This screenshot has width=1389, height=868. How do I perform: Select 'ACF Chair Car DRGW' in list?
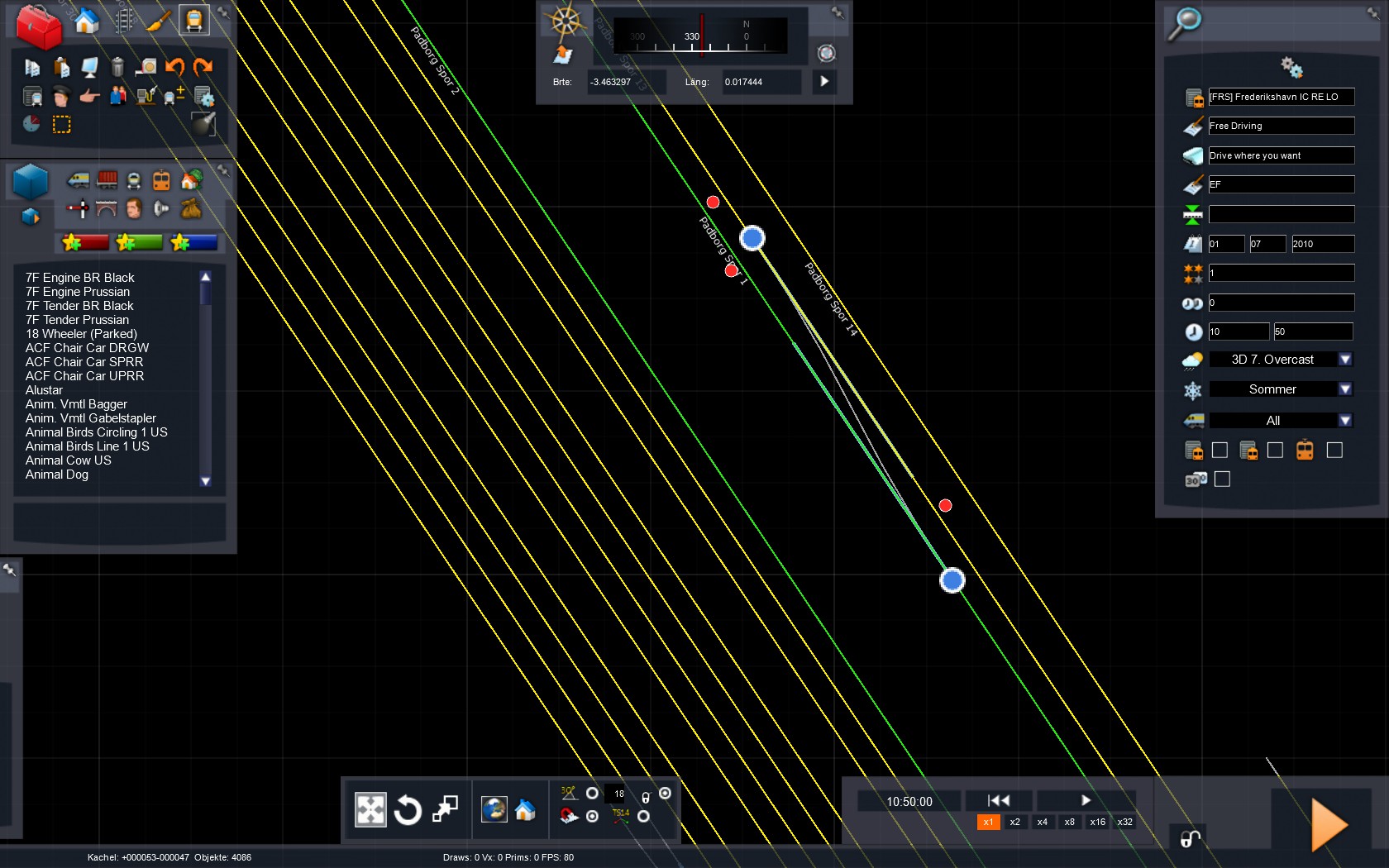(87, 348)
